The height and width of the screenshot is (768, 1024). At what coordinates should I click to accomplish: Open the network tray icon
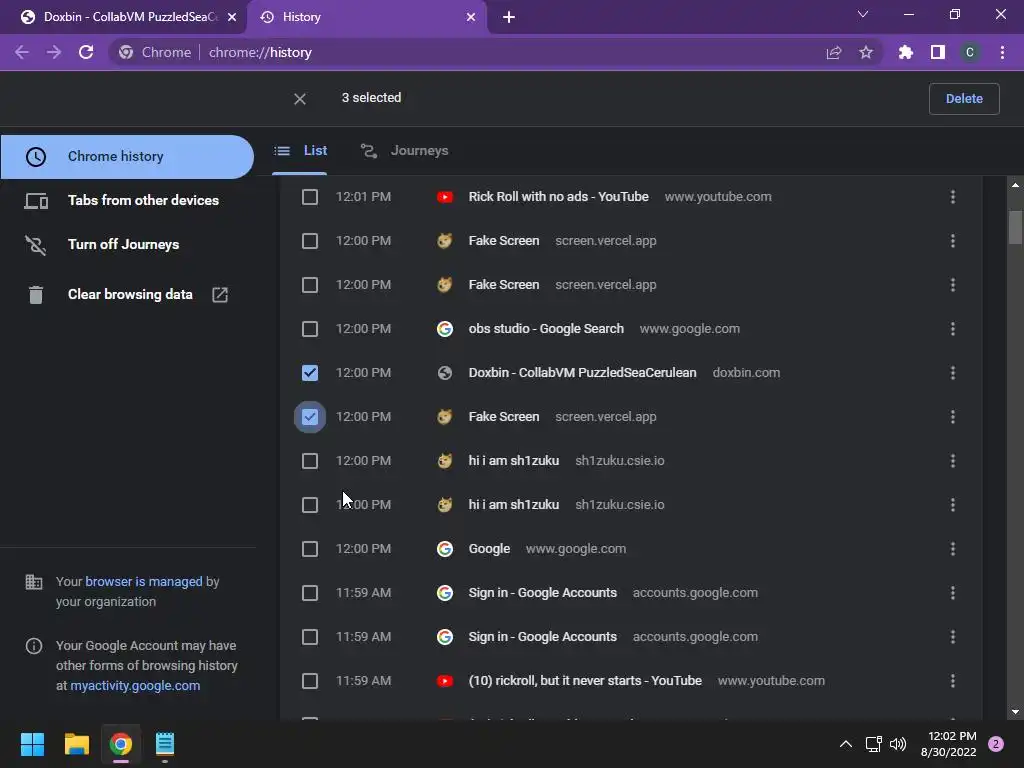(873, 744)
